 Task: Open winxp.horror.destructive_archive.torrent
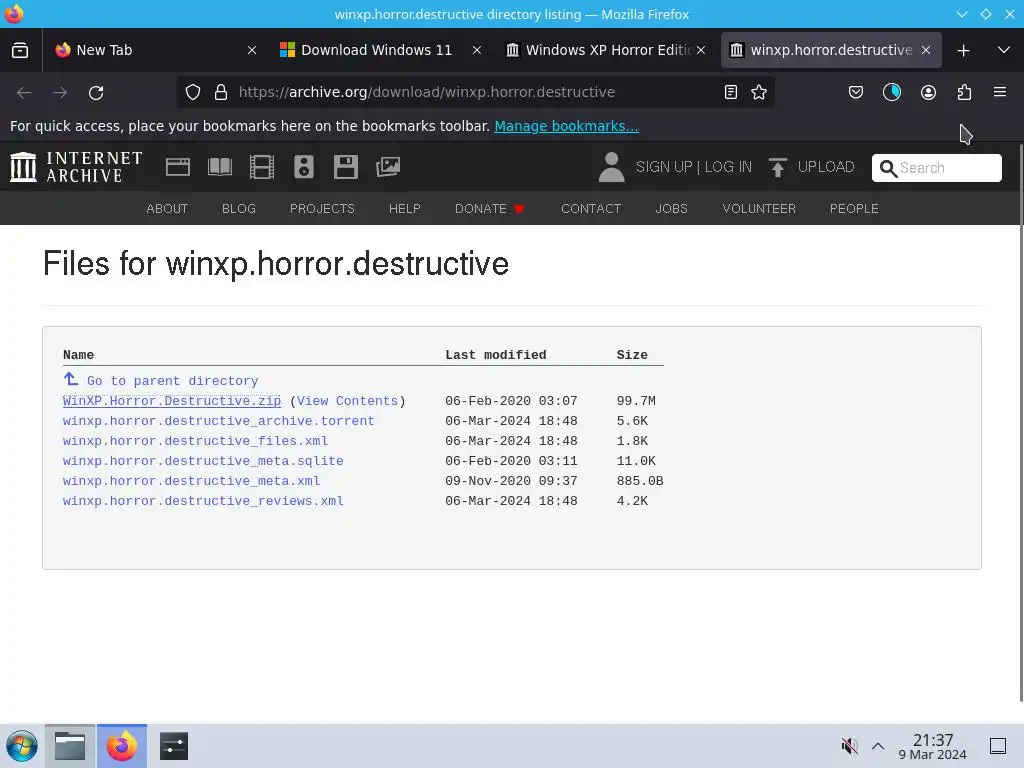coord(218,421)
